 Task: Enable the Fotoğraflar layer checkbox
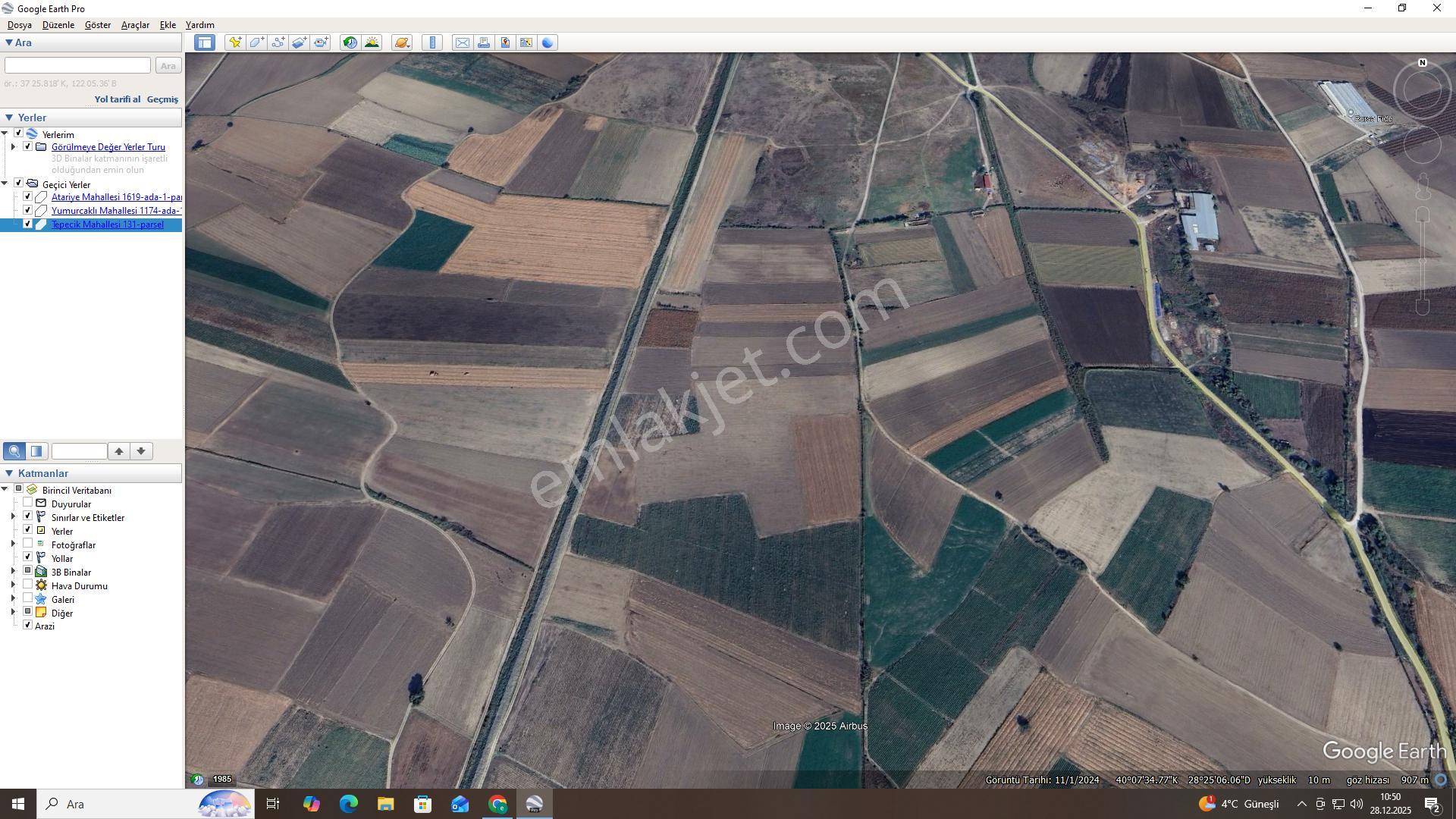tap(28, 544)
